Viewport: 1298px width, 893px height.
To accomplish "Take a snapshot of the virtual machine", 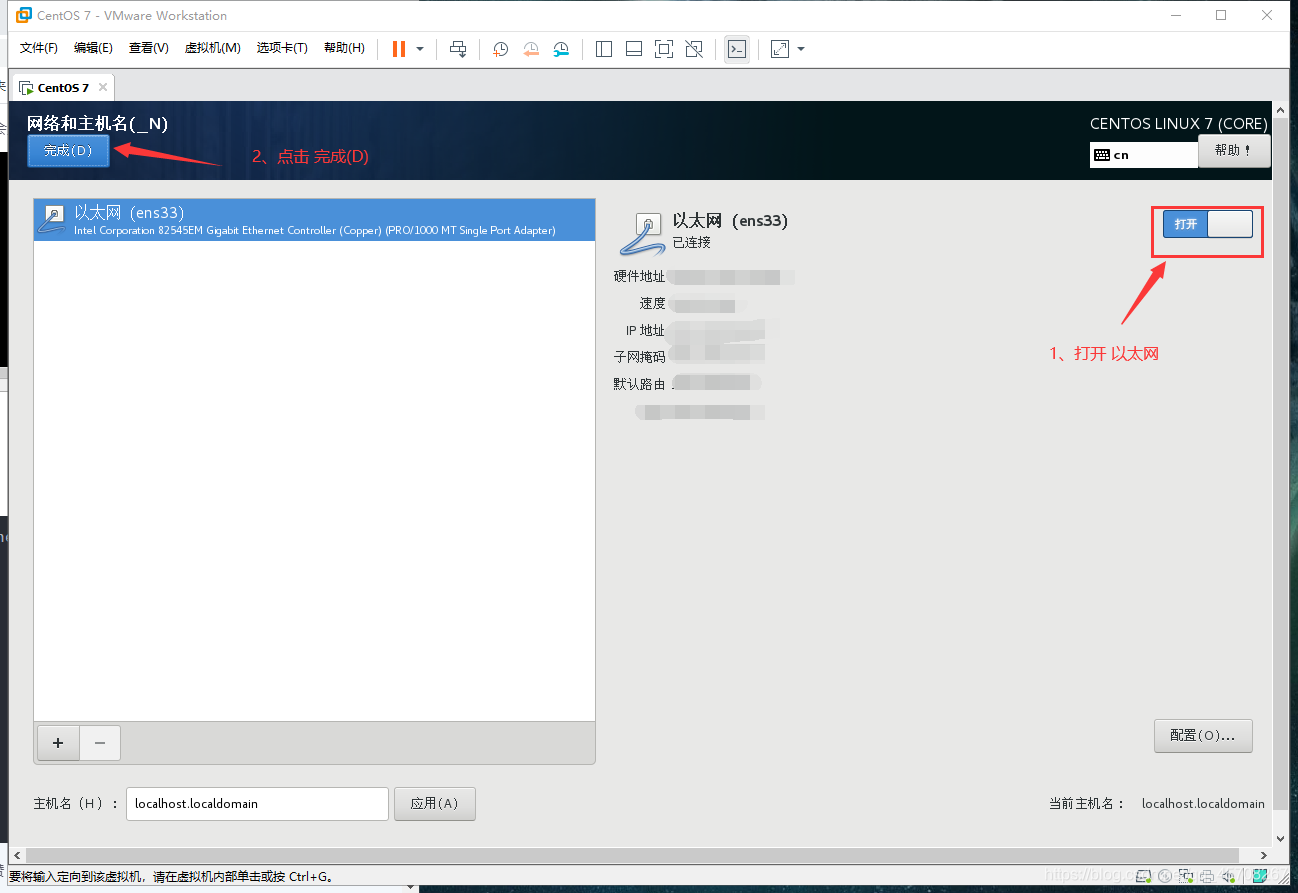I will (x=501, y=49).
